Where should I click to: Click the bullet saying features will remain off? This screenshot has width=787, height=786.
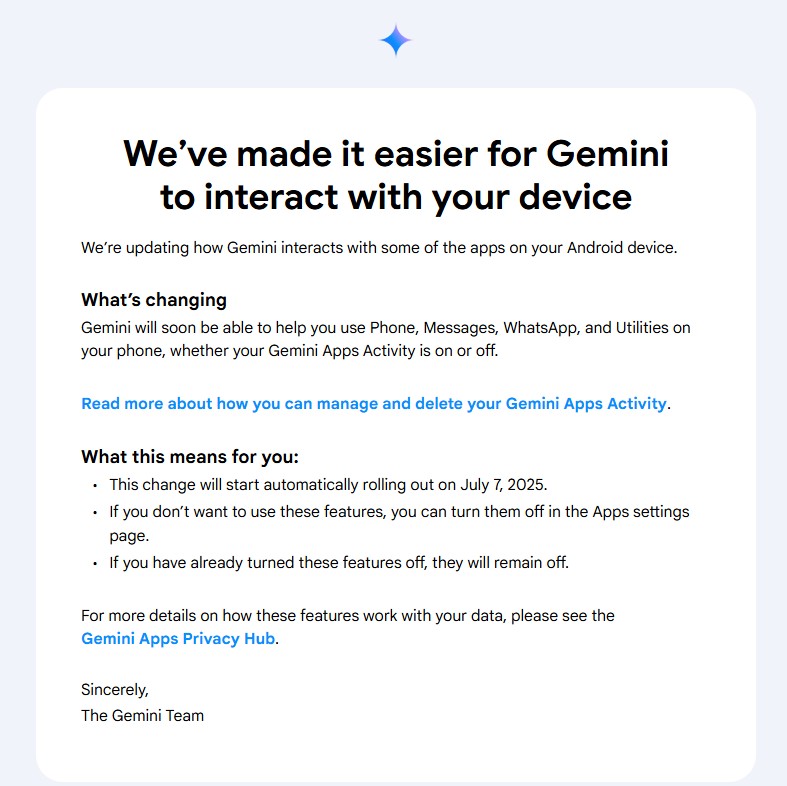[339, 563]
